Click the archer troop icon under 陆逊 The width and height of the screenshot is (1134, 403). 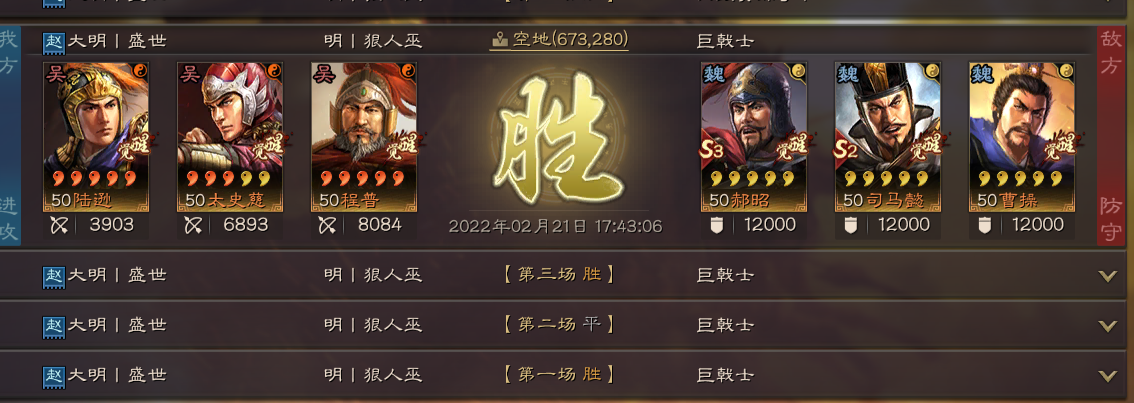(59, 225)
